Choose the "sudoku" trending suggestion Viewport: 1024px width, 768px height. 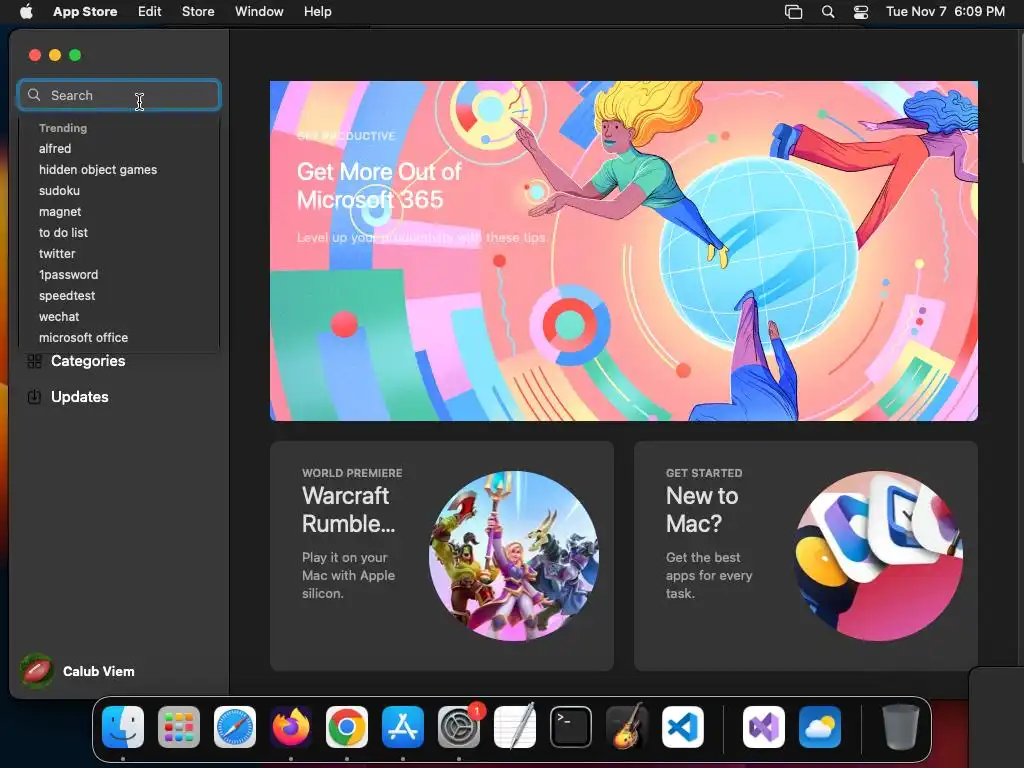coord(59,191)
